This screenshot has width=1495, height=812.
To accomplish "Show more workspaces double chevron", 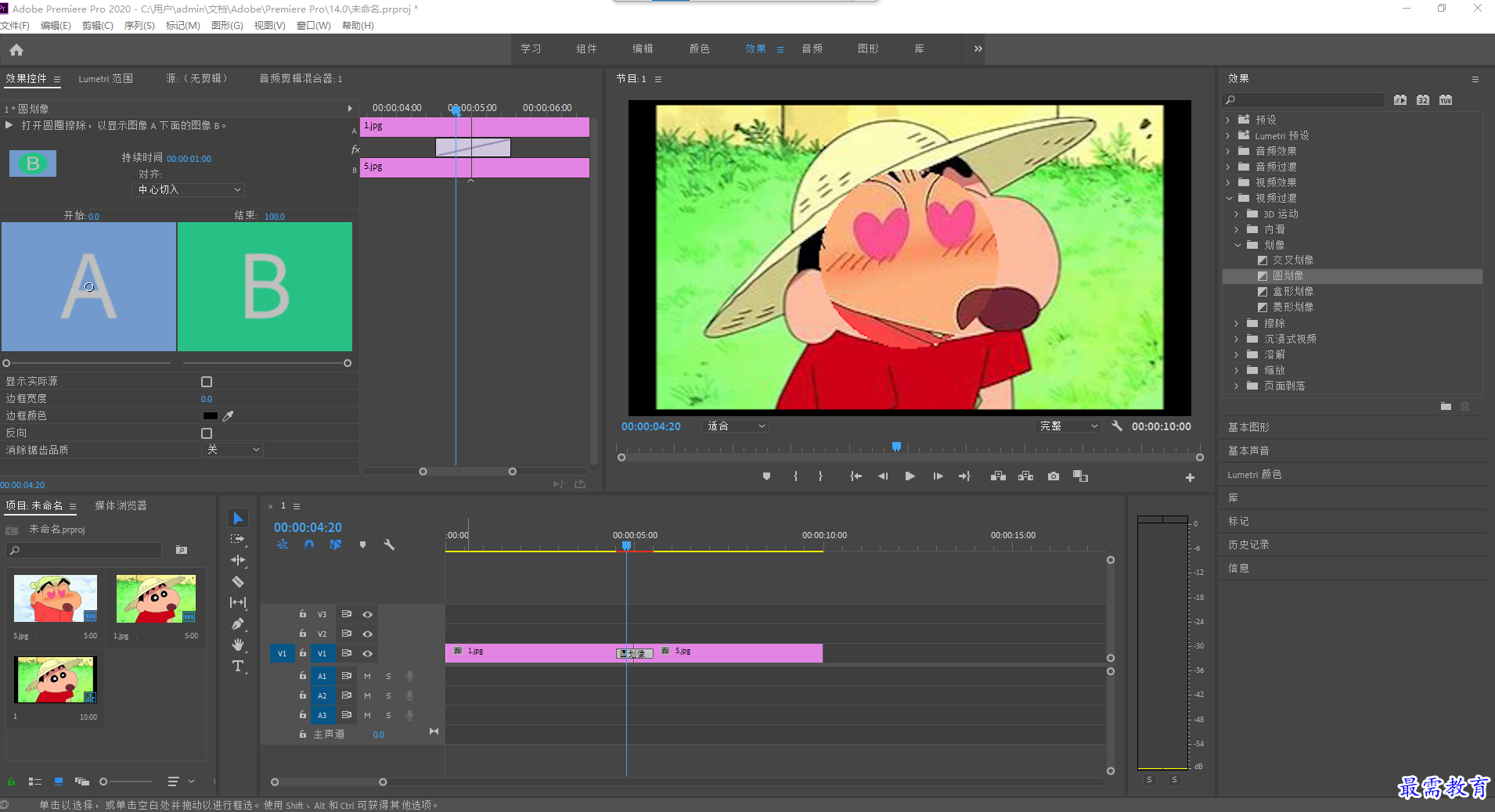I will (x=978, y=49).
